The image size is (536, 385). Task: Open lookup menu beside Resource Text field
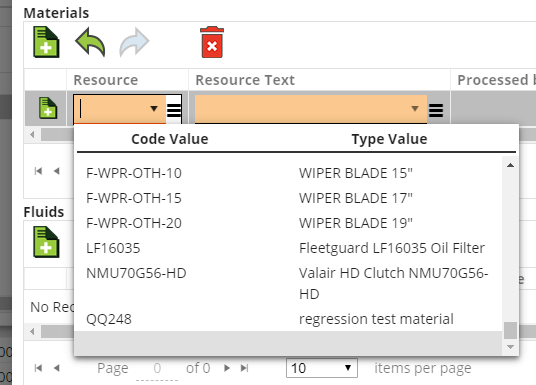(x=436, y=110)
